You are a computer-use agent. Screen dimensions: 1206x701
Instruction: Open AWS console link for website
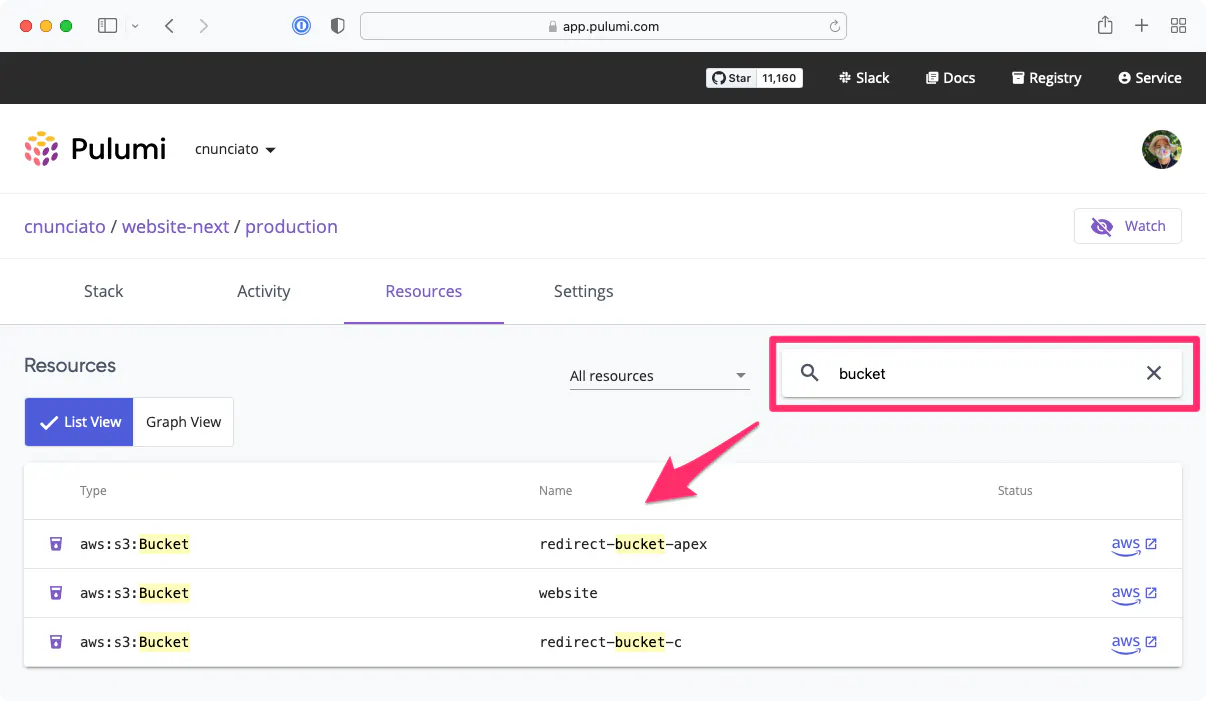(x=1134, y=594)
